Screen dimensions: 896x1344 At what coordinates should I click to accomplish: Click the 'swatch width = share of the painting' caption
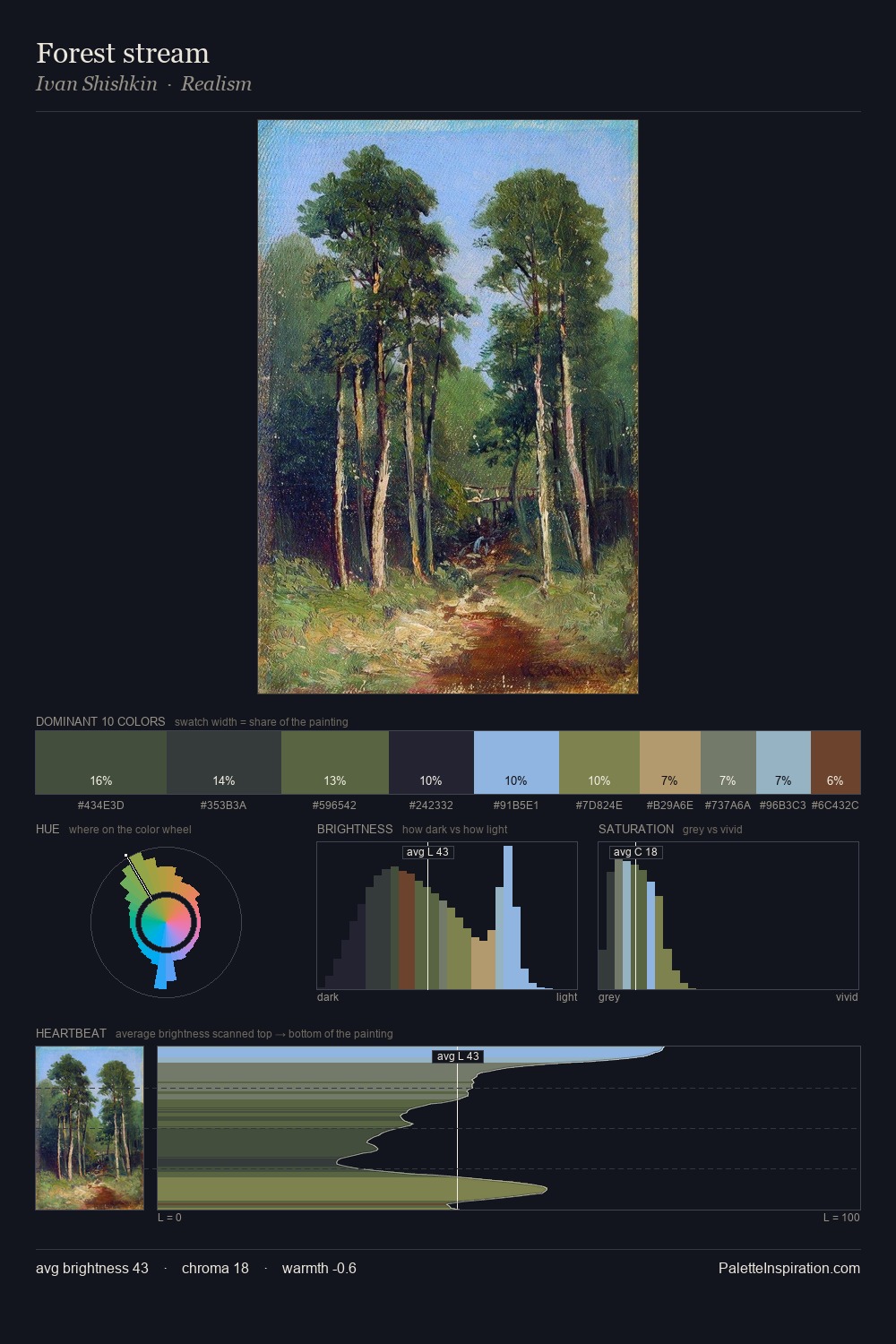(262, 722)
